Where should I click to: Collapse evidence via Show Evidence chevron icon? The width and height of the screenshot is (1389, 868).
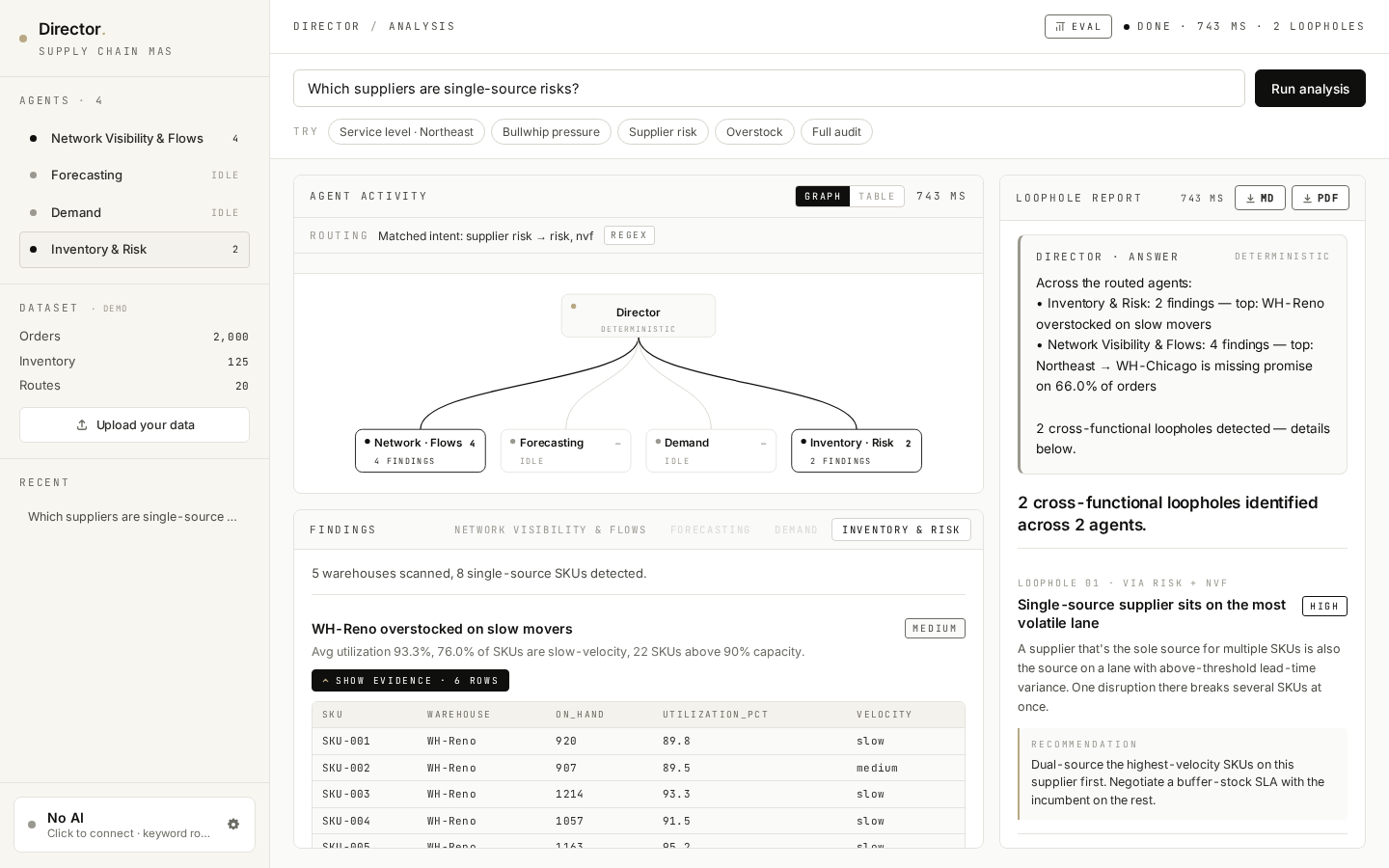(x=325, y=681)
